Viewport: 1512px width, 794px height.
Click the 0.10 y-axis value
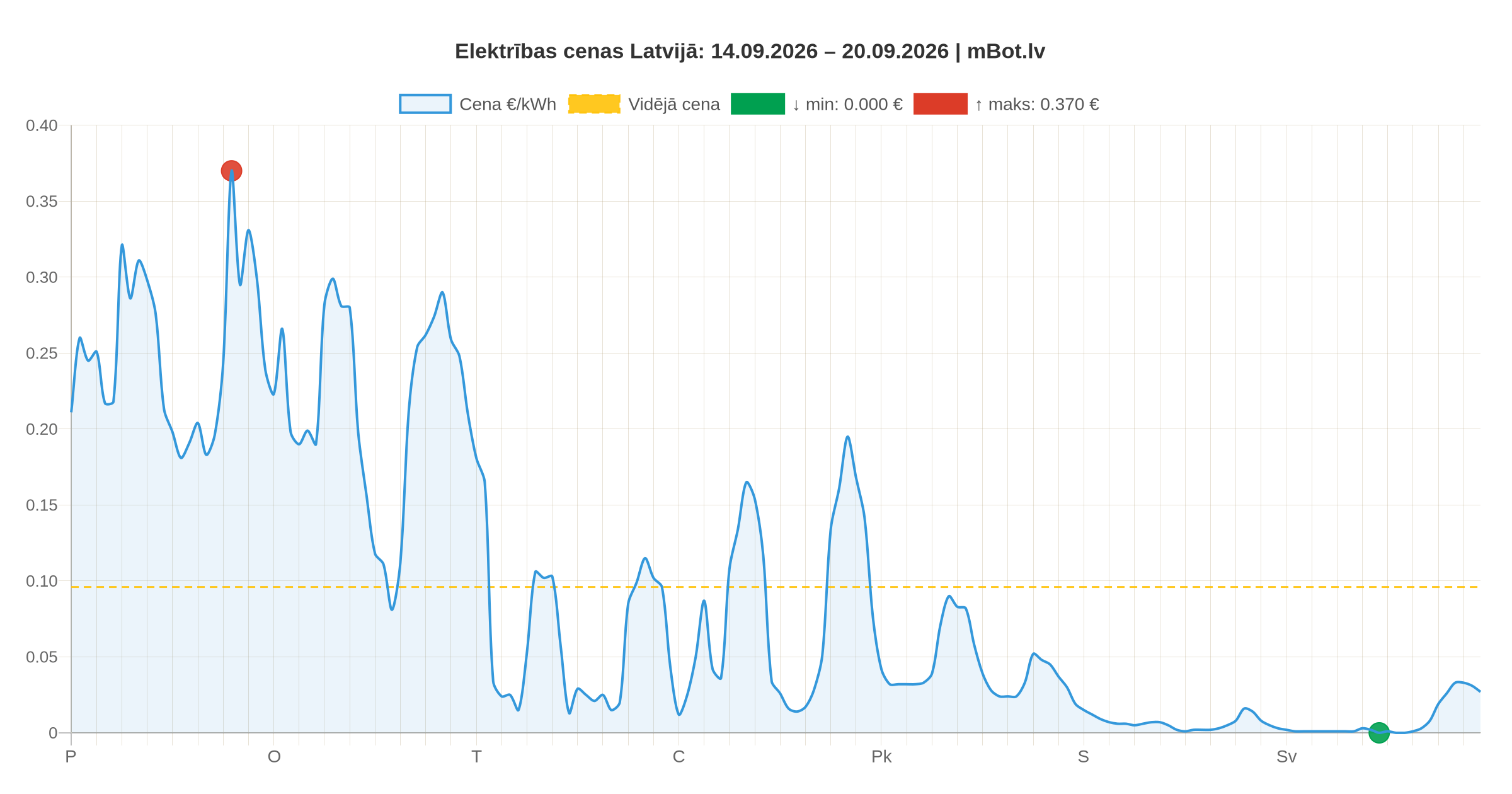[42, 581]
